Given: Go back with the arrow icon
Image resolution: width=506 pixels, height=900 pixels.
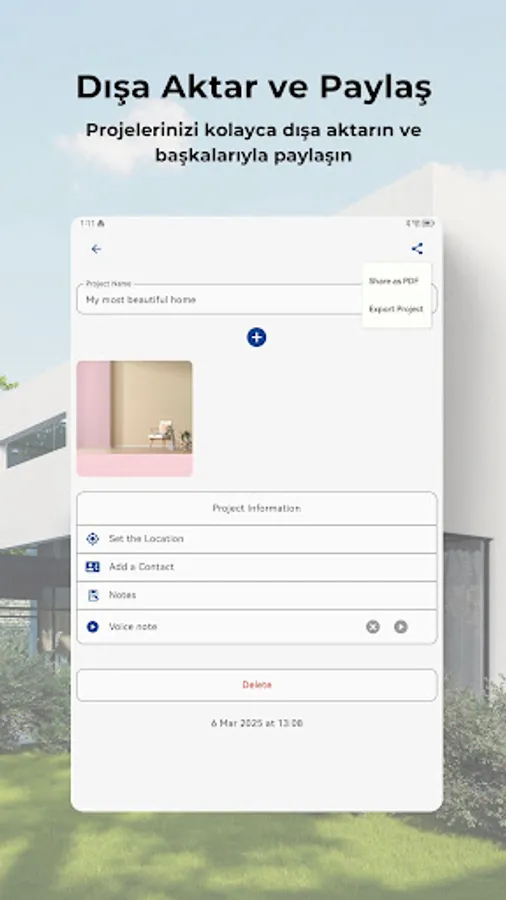Looking at the screenshot, I should tap(96, 249).
